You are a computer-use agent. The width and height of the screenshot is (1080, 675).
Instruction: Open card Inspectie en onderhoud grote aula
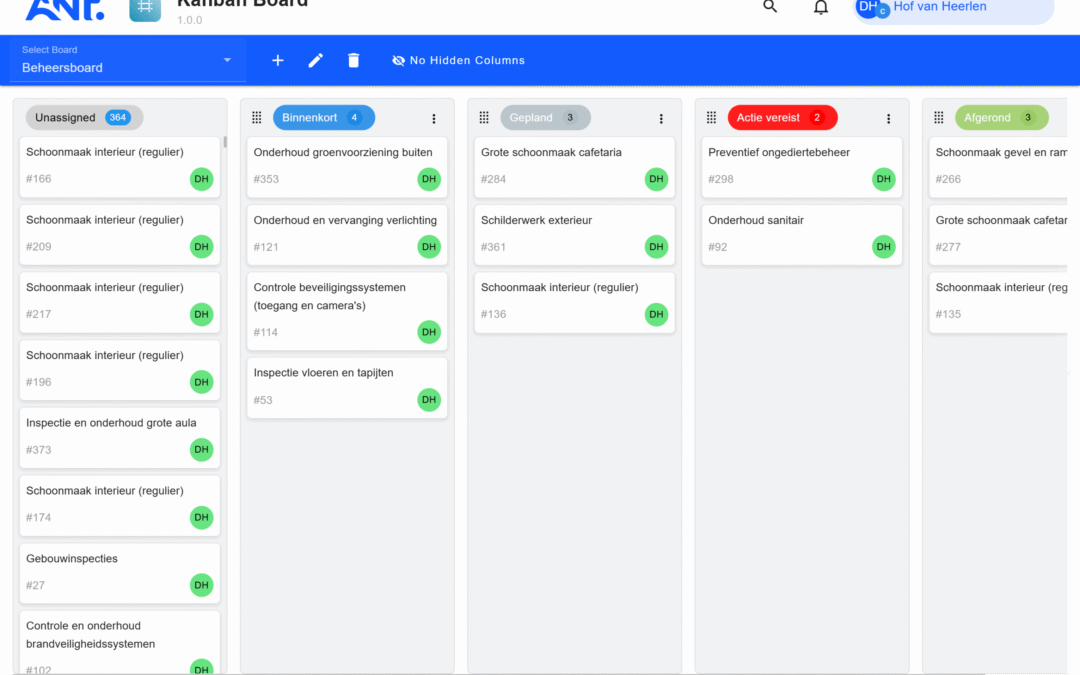pyautogui.click(x=120, y=438)
